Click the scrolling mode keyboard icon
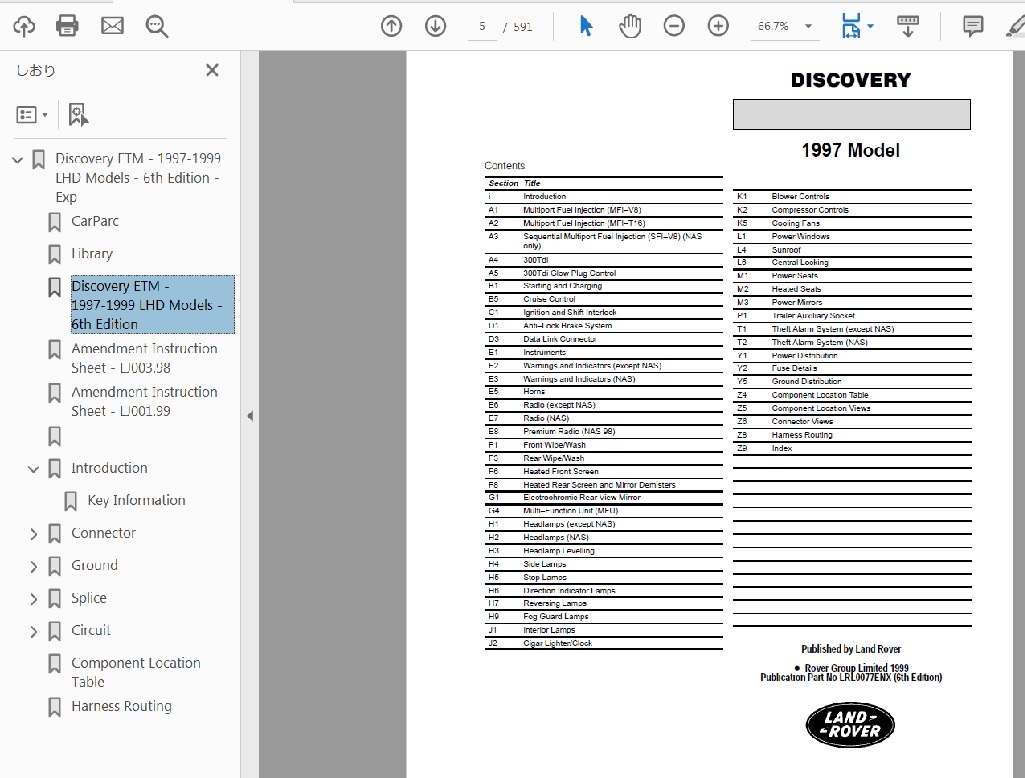This screenshot has height=778, width=1025. (x=908, y=26)
